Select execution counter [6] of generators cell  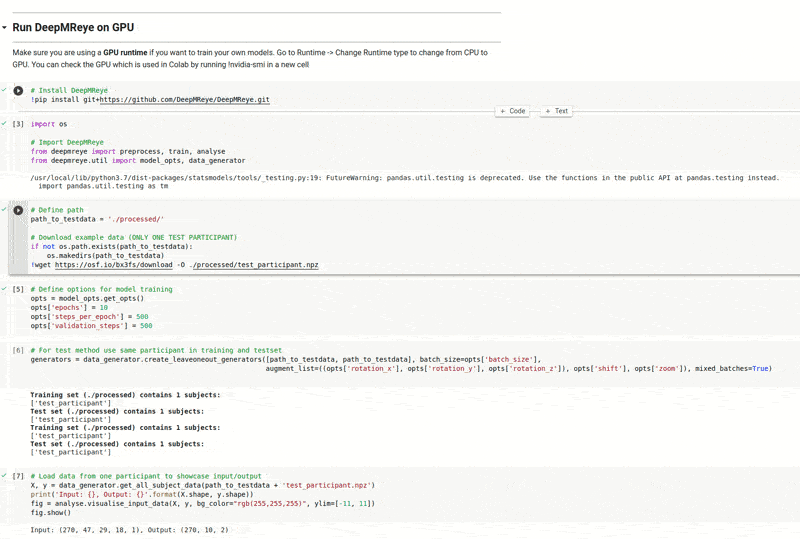click(18, 351)
